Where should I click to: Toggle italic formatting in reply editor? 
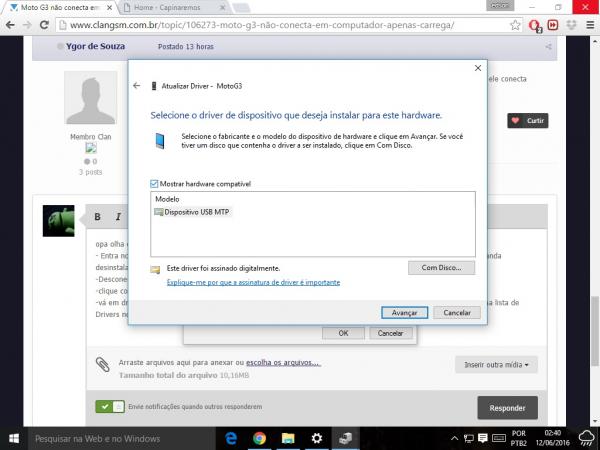(118, 217)
